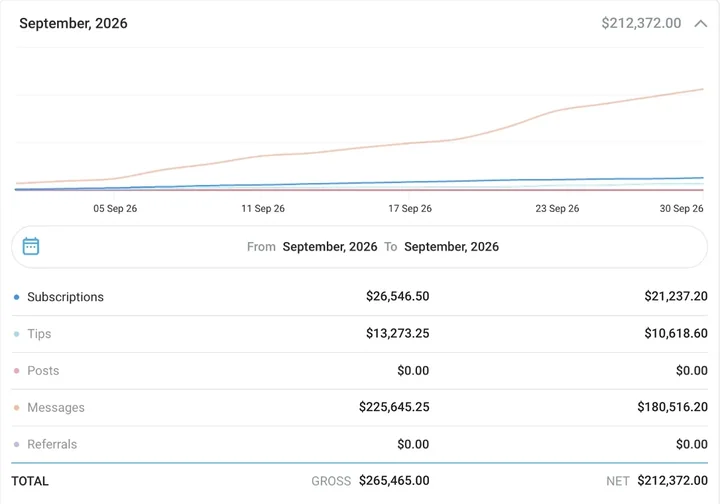720x504 pixels.
Task: Click the gross total $265,465.00
Action: (394, 481)
